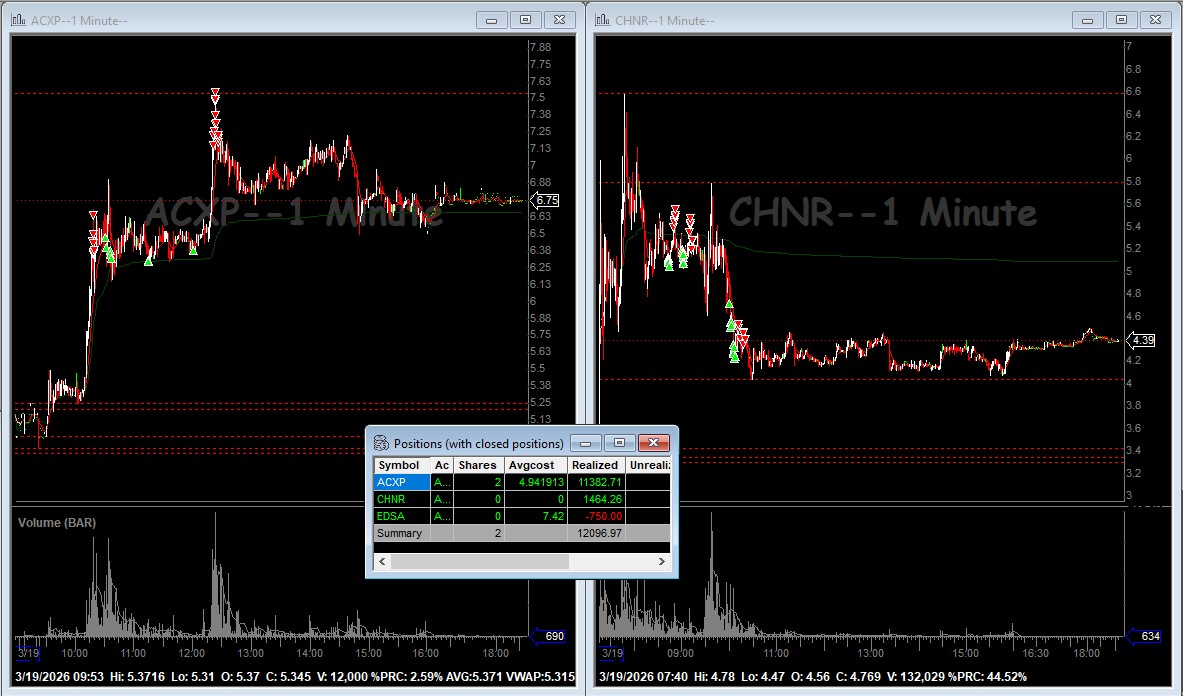The width and height of the screenshot is (1183, 696).
Task: Click the 12:00 time label on ACXP axis
Action: pyautogui.click(x=192, y=653)
